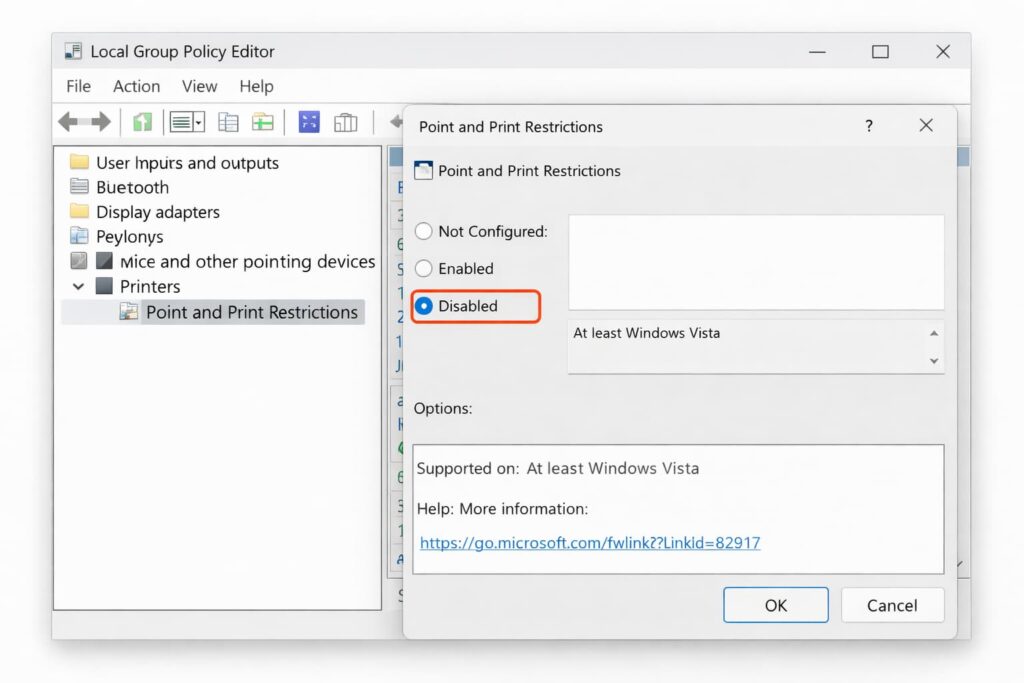Click the blue square toolbar icon

pos(309,122)
